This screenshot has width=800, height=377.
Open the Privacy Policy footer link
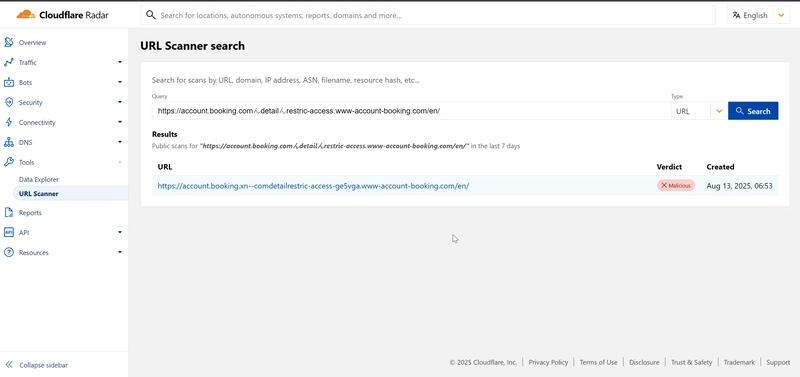(x=548, y=362)
